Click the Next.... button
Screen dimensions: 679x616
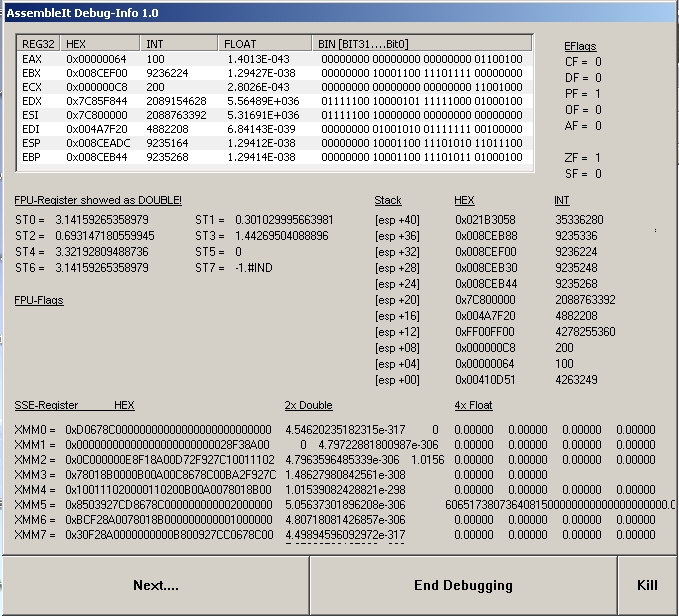(155, 585)
